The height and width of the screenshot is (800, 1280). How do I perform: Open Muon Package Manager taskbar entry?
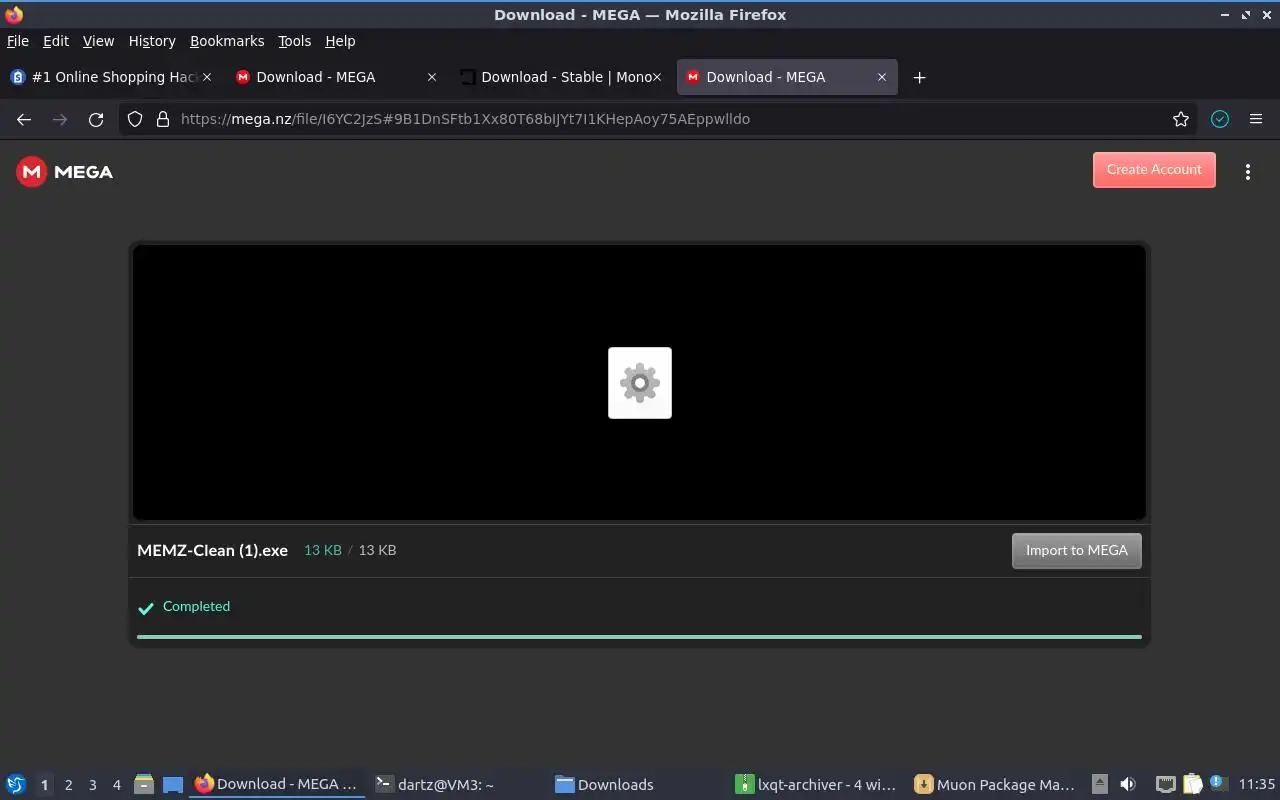(998, 785)
